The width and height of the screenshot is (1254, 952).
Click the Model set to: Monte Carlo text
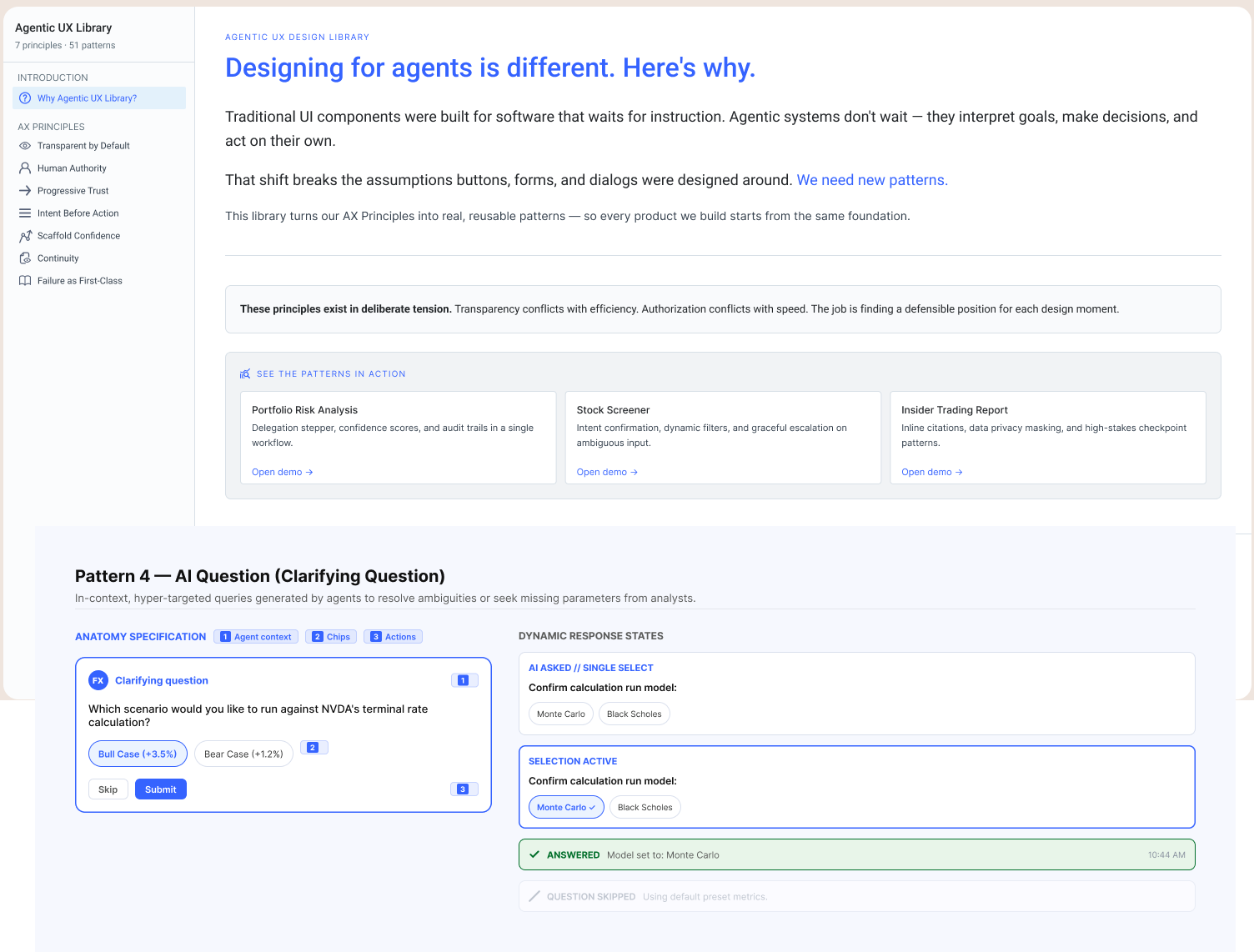pyautogui.click(x=663, y=854)
